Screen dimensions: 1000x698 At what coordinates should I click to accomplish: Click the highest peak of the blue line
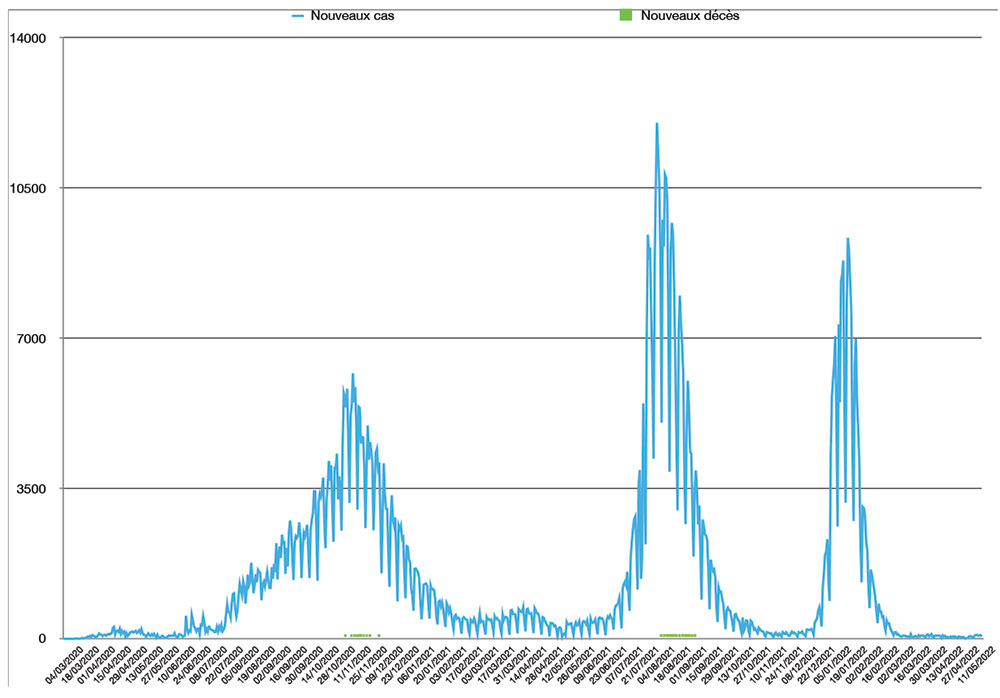656,124
